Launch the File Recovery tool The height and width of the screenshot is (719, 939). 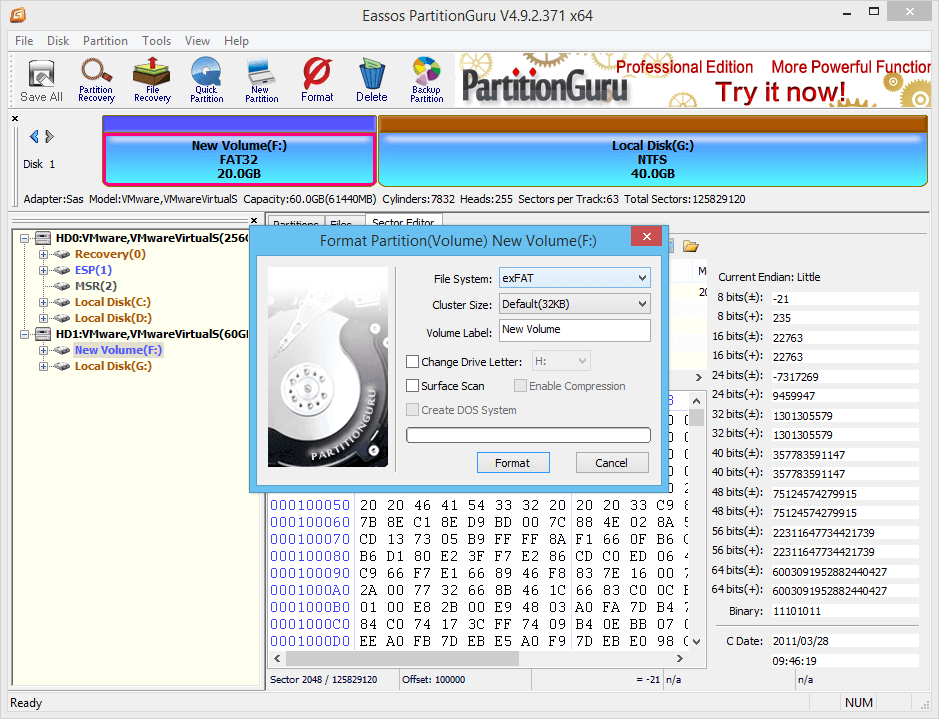pos(152,81)
